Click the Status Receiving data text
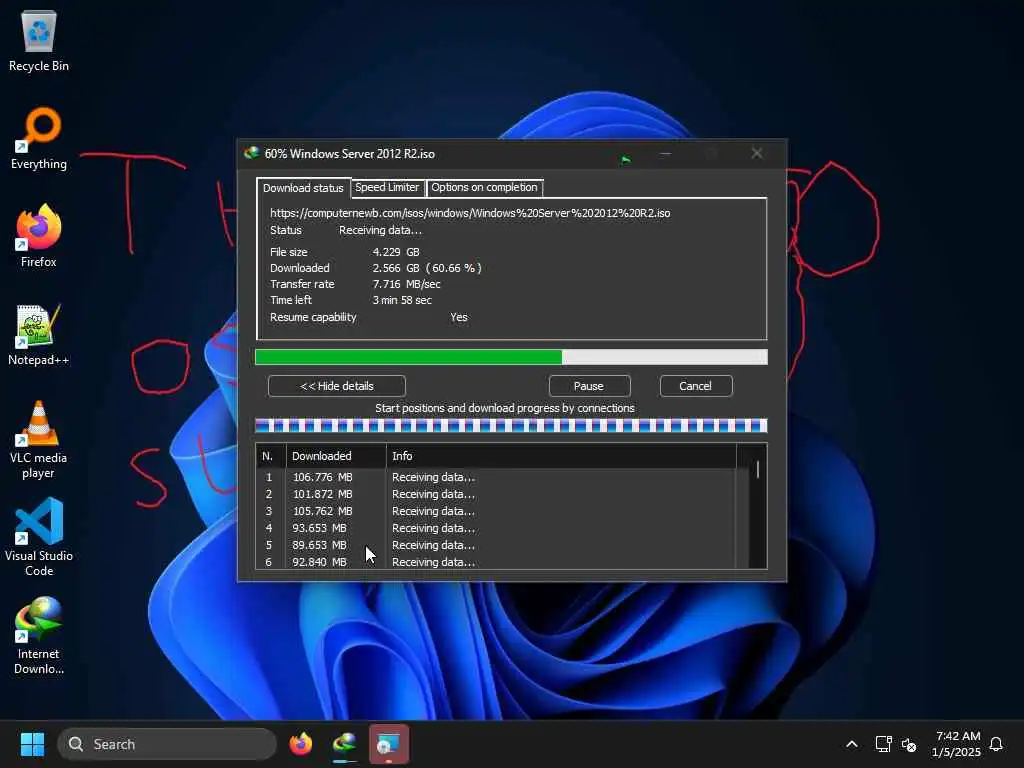 click(x=380, y=231)
